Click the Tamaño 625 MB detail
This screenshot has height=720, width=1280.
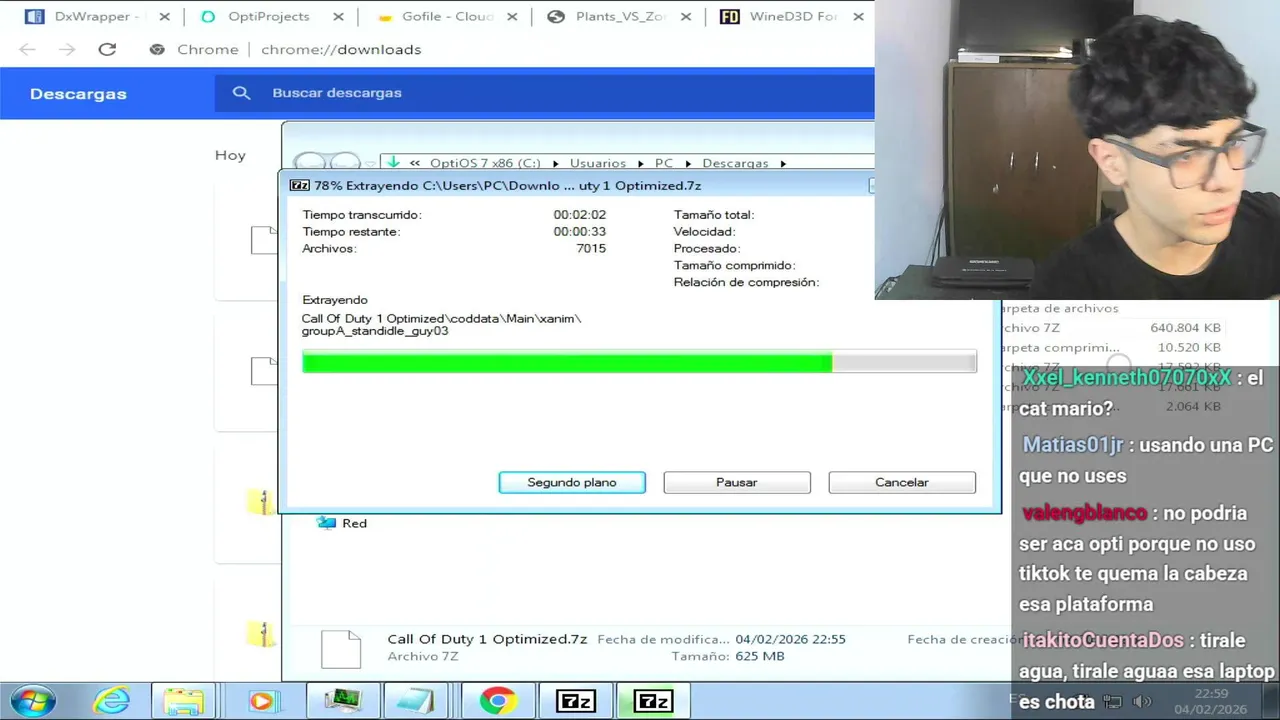pos(728,656)
